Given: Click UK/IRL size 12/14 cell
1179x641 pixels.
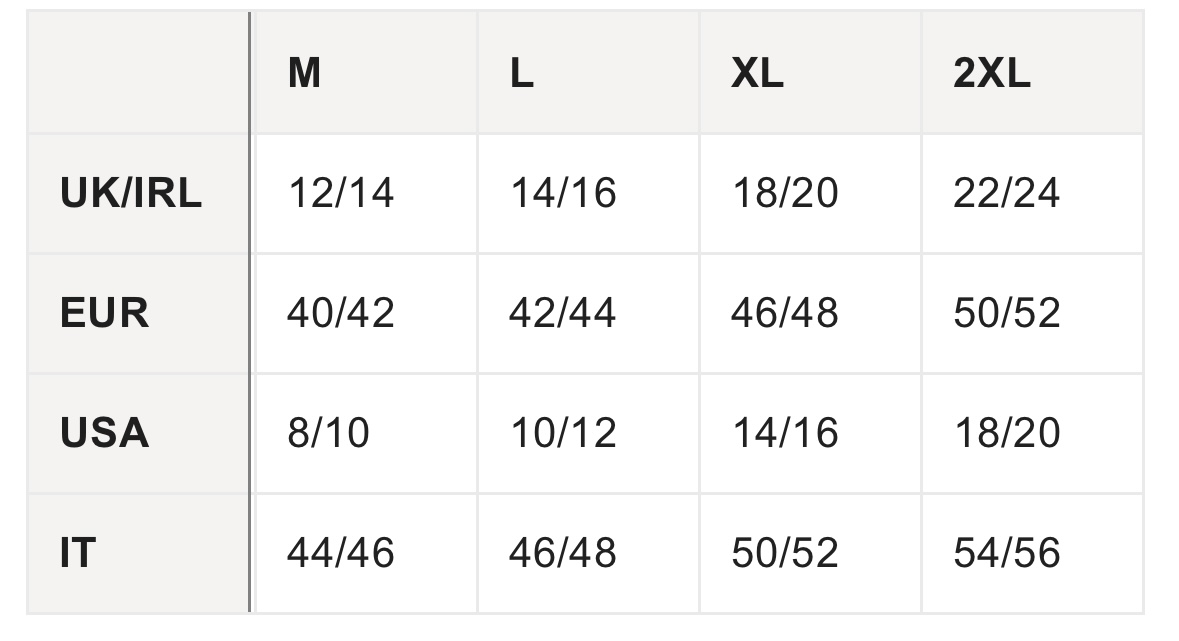Looking at the screenshot, I should 366,193.
